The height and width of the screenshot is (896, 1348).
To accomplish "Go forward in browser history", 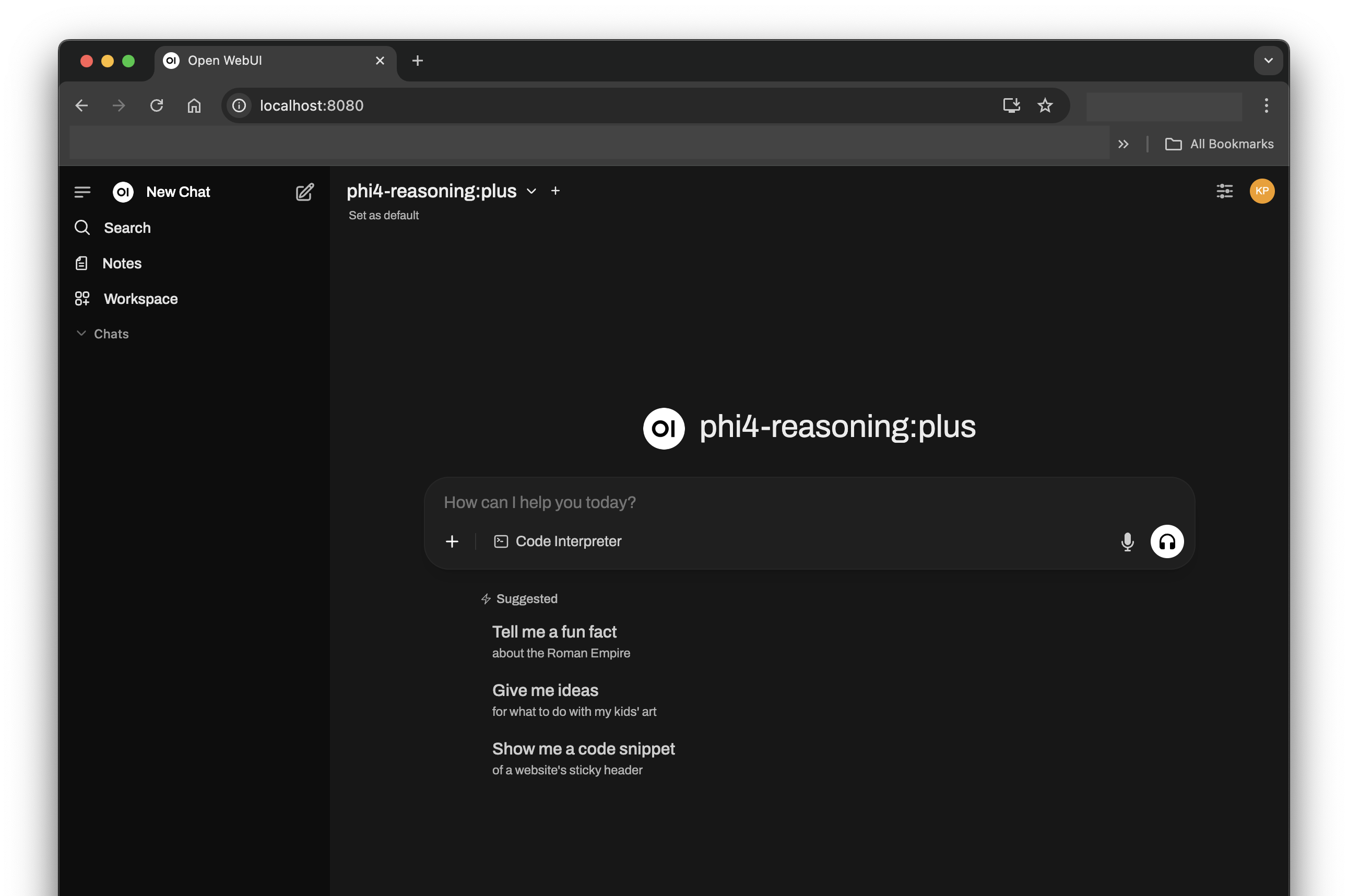I will (119, 105).
